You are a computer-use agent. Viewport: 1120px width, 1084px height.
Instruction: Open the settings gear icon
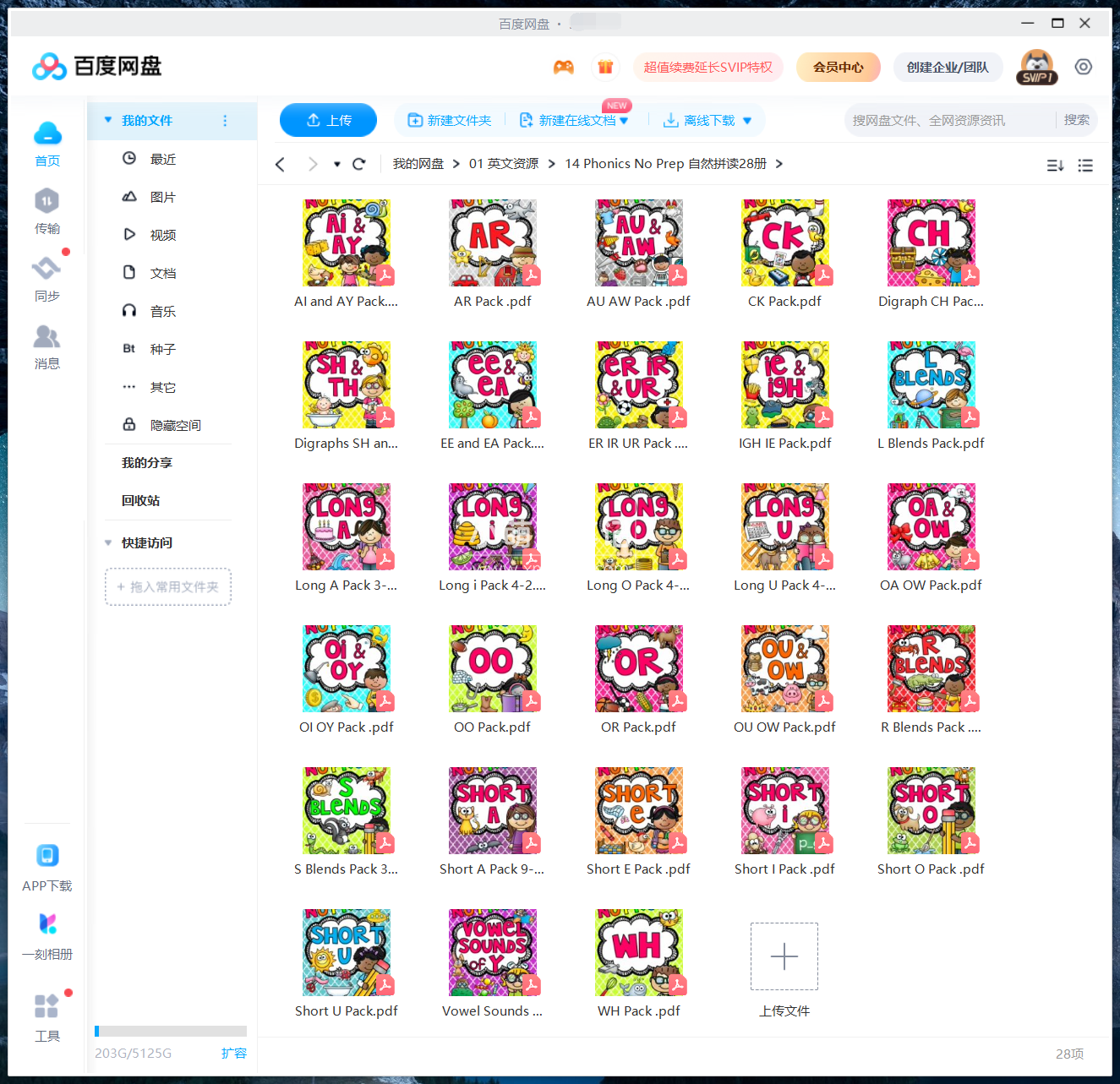(x=1084, y=66)
